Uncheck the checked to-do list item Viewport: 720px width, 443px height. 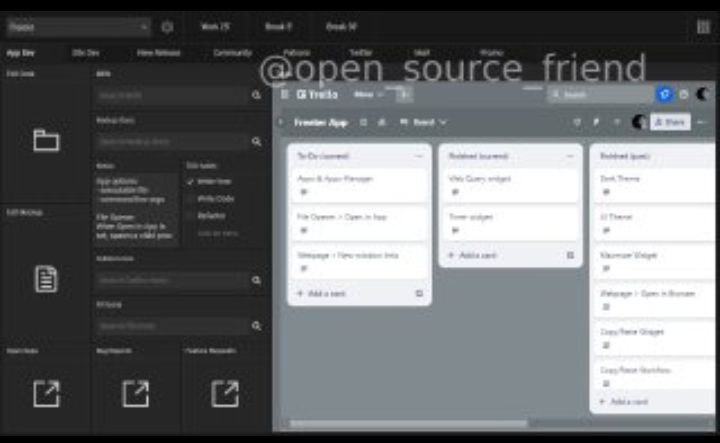190,182
